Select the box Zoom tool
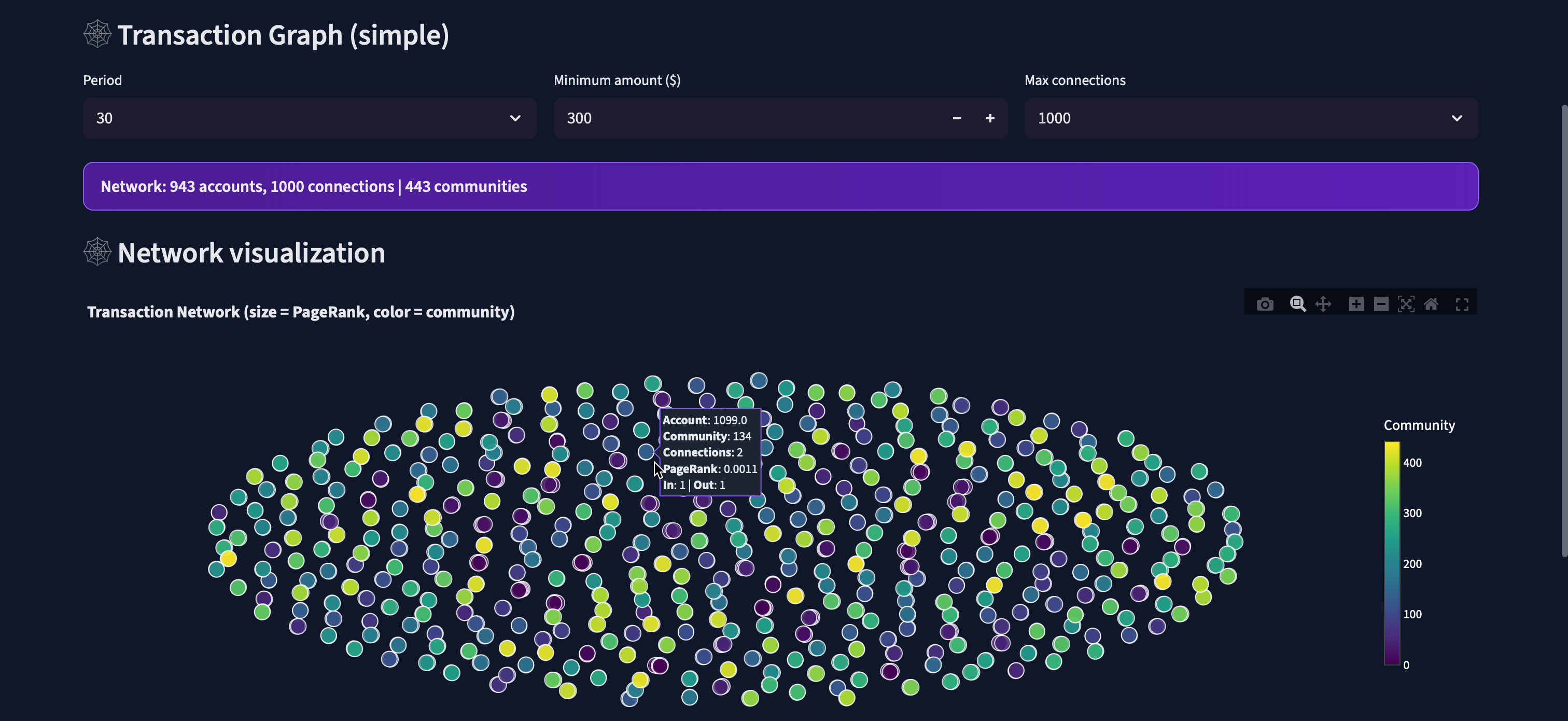 coord(1297,304)
